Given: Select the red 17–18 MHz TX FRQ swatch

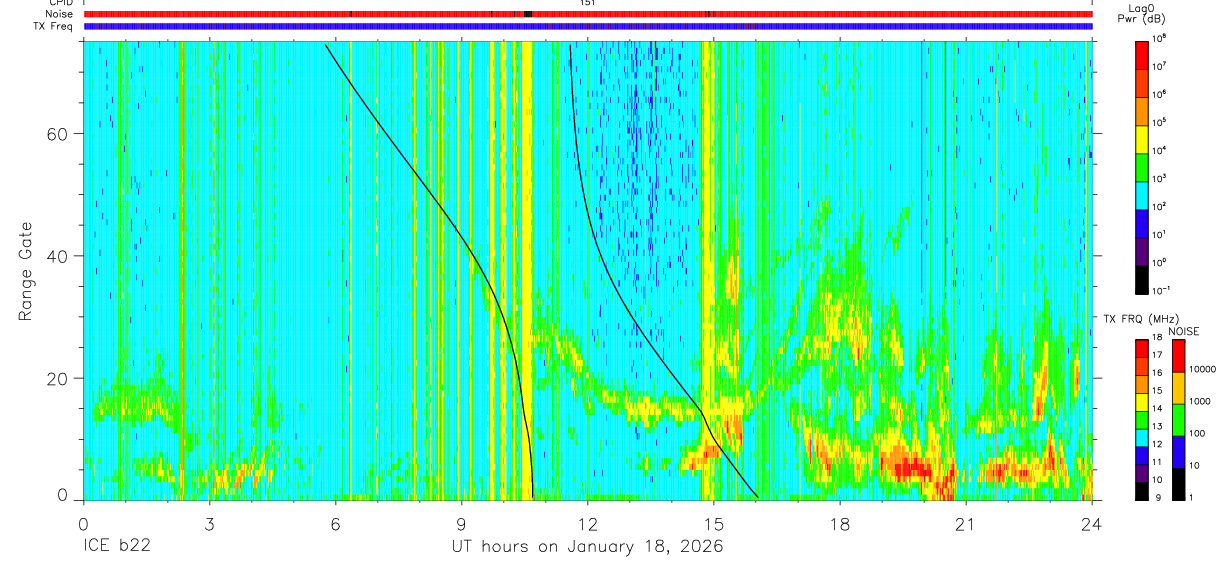Looking at the screenshot, I should pos(1142,348).
